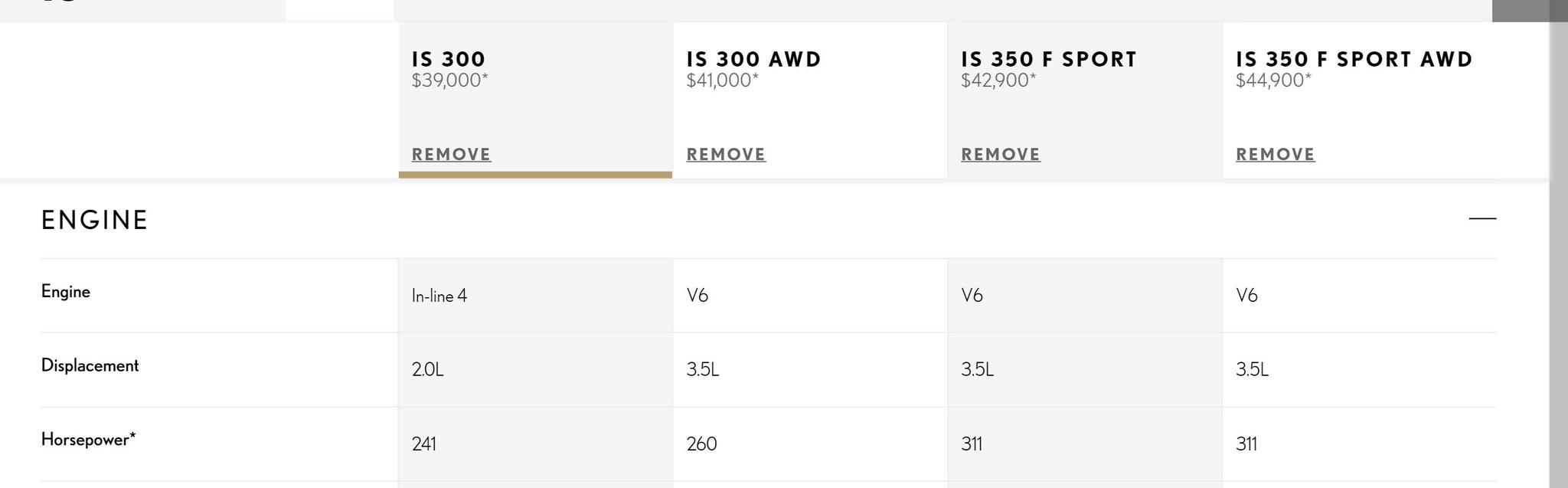Select the IS 300 AWD model heading
This screenshot has width=1568, height=488.
pos(753,59)
